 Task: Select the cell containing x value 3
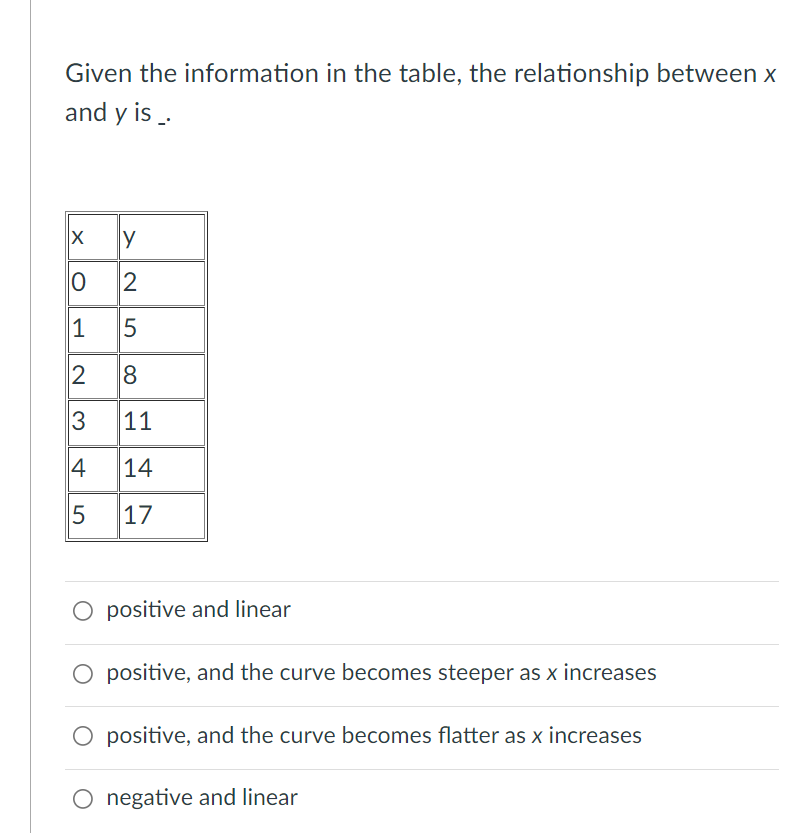(92, 422)
